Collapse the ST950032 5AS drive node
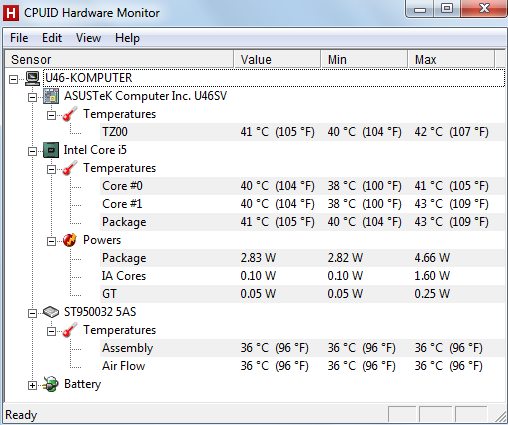This screenshot has height=425, width=508. coord(32,313)
